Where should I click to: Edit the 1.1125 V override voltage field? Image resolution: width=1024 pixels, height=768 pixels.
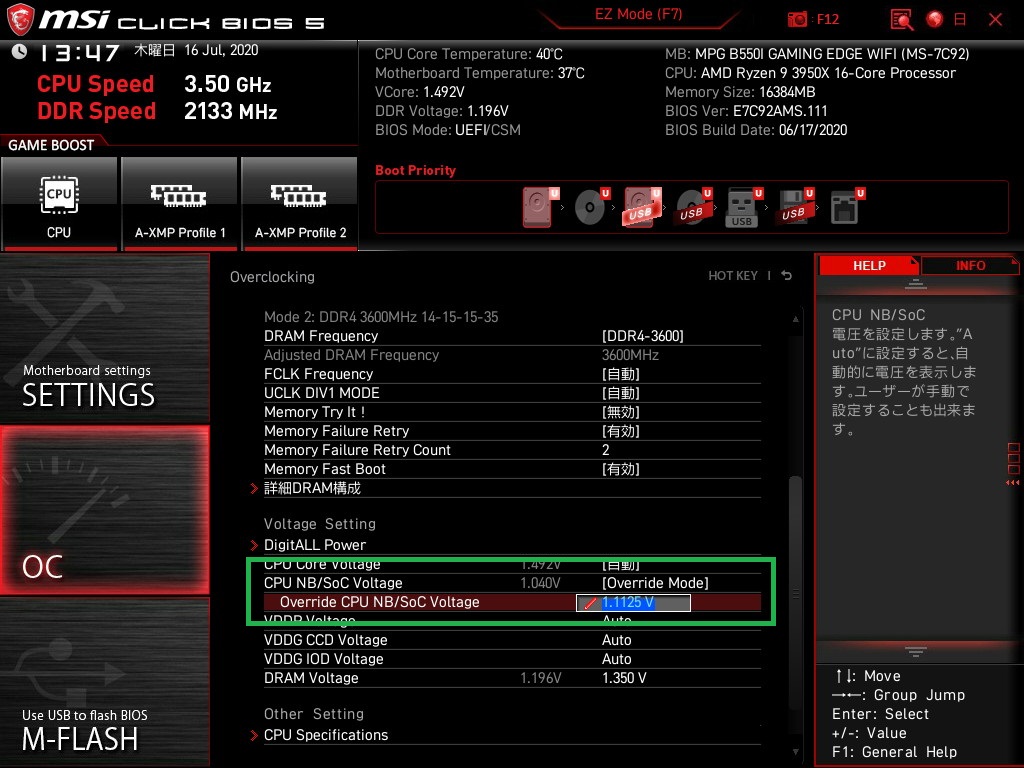633,602
